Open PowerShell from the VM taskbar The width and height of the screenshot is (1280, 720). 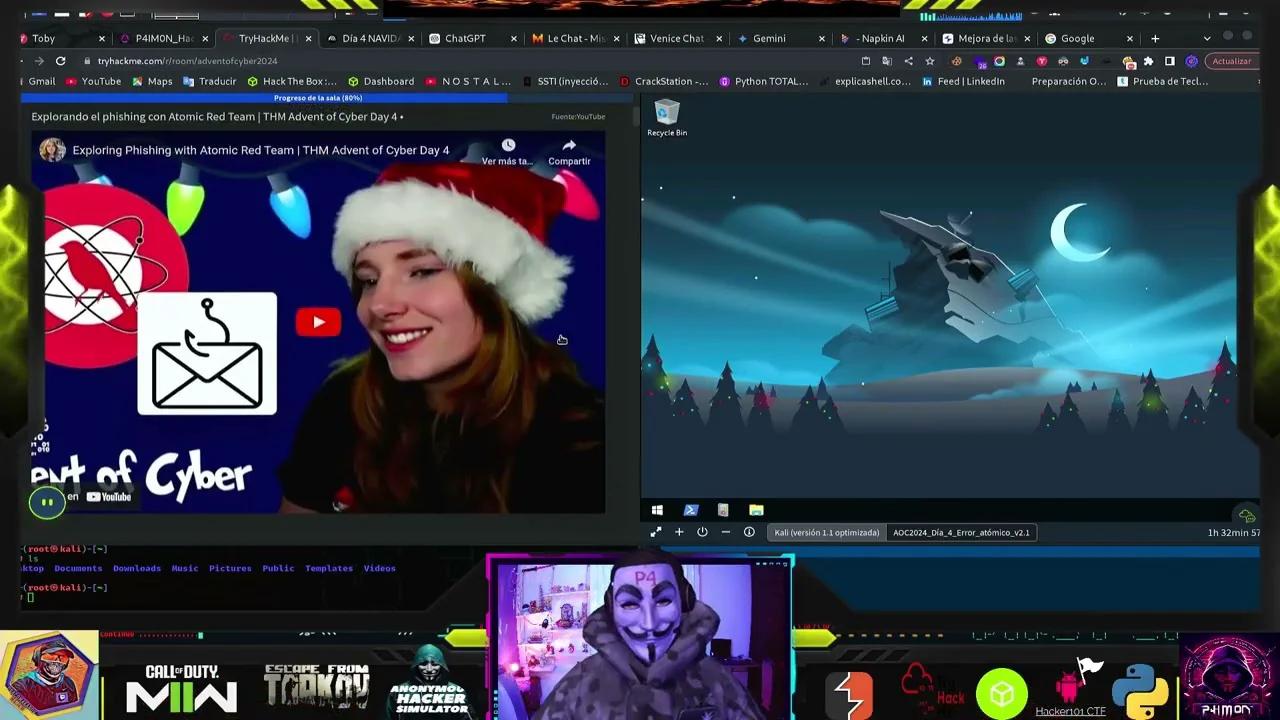coord(690,510)
